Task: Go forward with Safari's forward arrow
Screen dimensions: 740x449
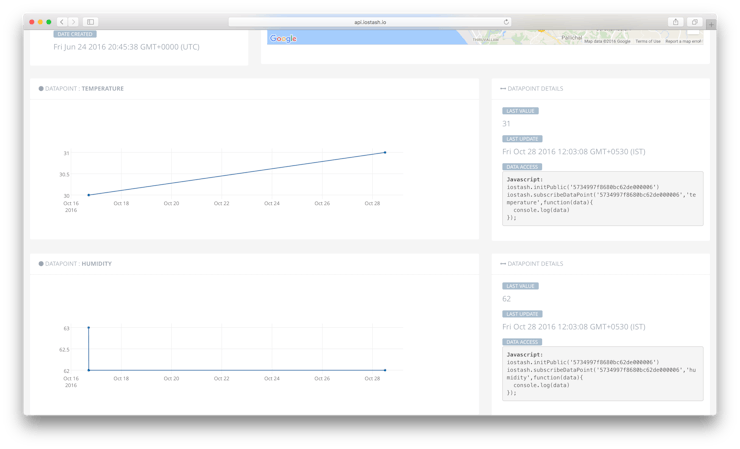Action: pos(73,22)
